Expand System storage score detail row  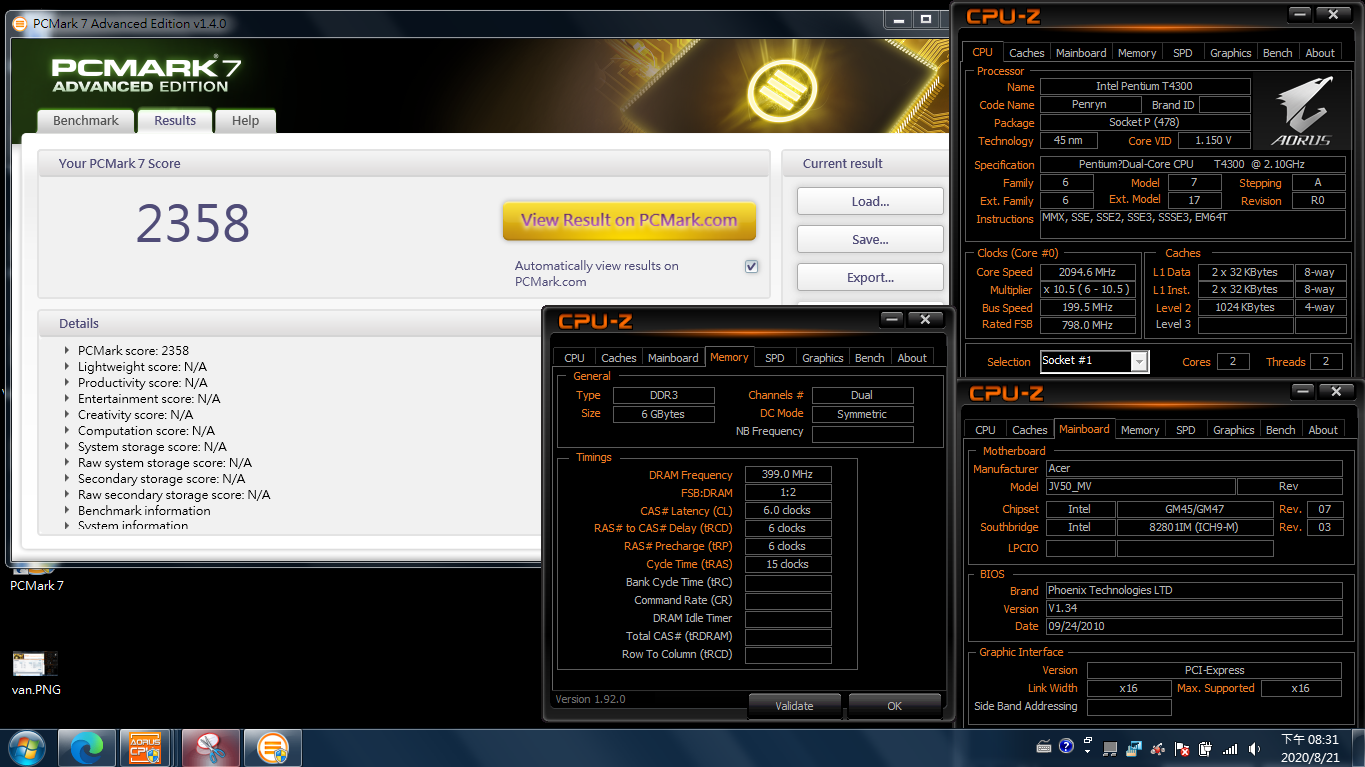click(x=67, y=446)
